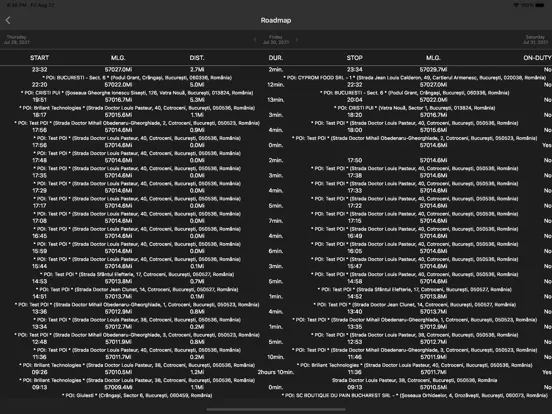The width and height of the screenshot is (552, 414).
Task: Select the Friday Jul 30, 2021 date label
Action: click(276, 39)
